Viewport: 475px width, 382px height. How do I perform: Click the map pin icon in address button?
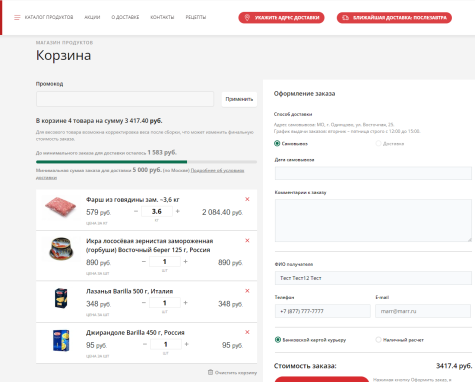pyautogui.click(x=247, y=18)
